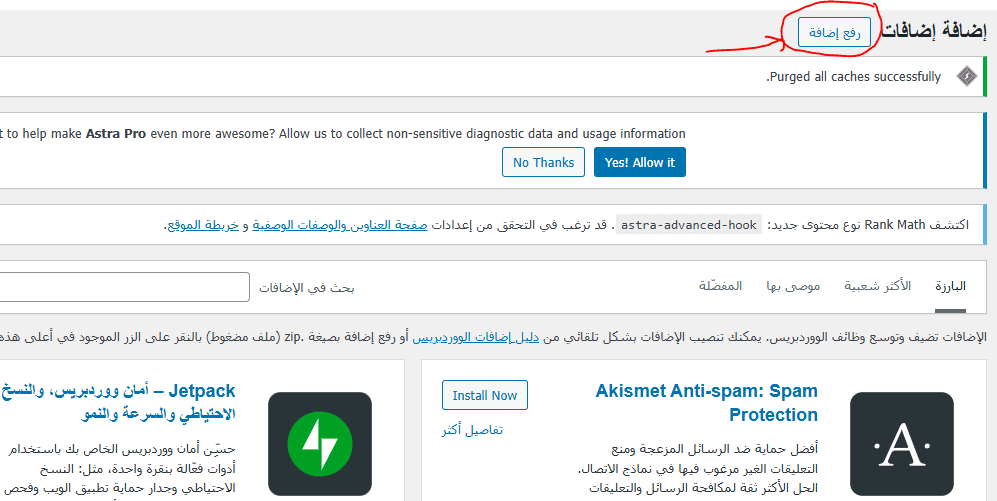
Task: Click the إضافة إضافات page heading
Action: tap(934, 32)
